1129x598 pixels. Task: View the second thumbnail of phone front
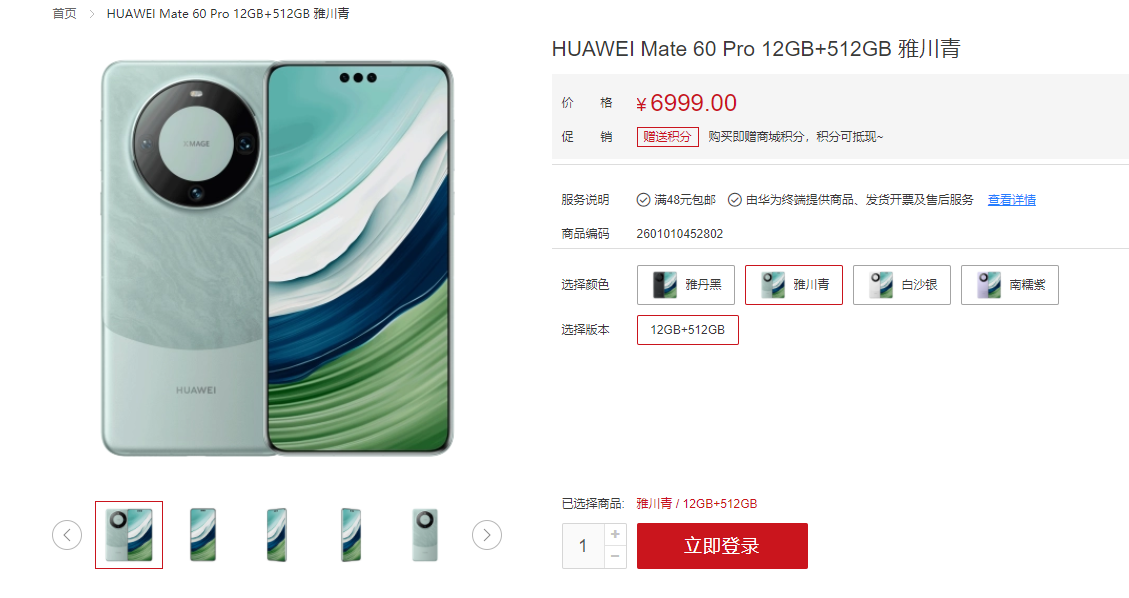coord(203,535)
